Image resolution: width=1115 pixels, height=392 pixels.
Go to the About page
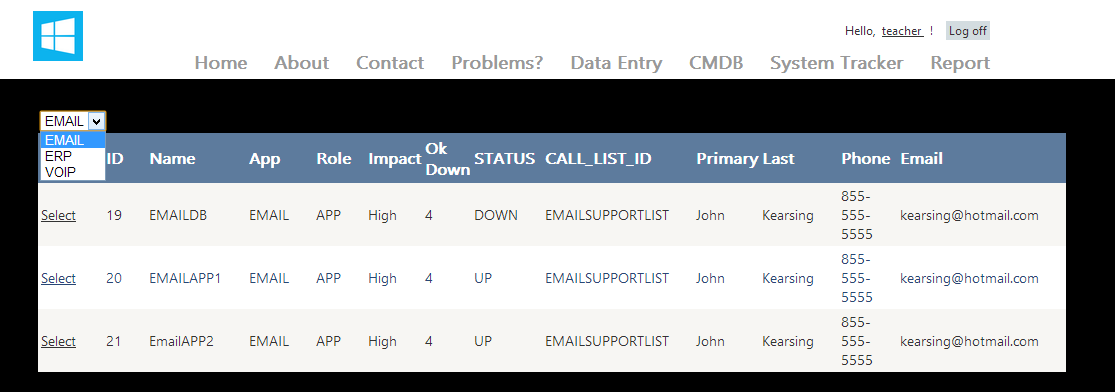click(302, 63)
